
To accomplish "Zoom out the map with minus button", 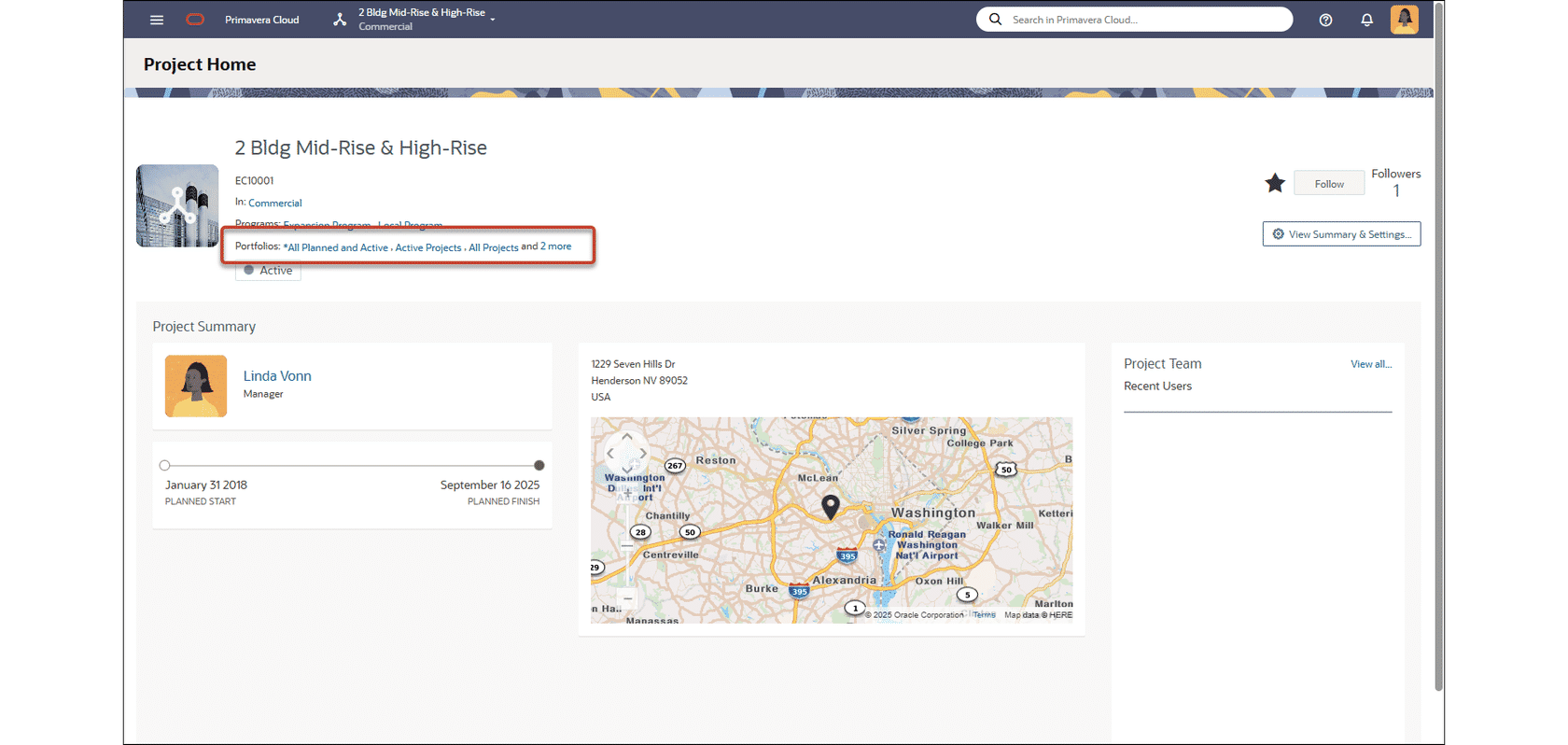I will (x=627, y=598).
